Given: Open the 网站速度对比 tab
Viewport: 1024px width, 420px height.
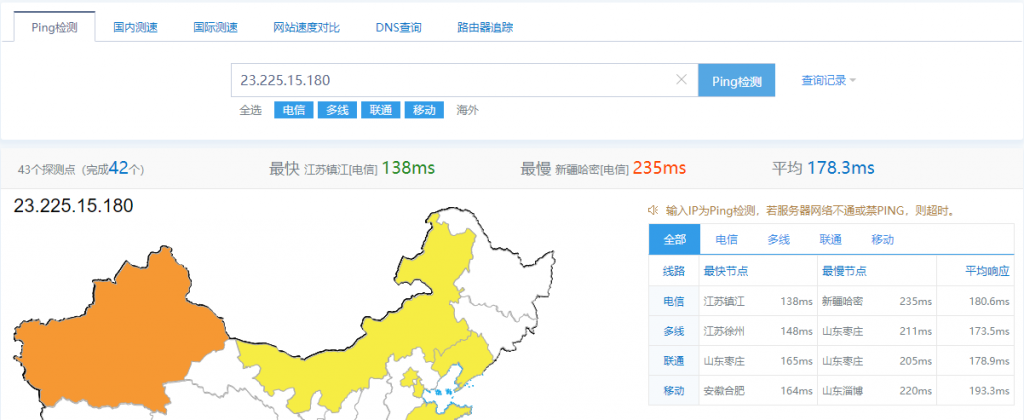Looking at the screenshot, I should coord(306,27).
